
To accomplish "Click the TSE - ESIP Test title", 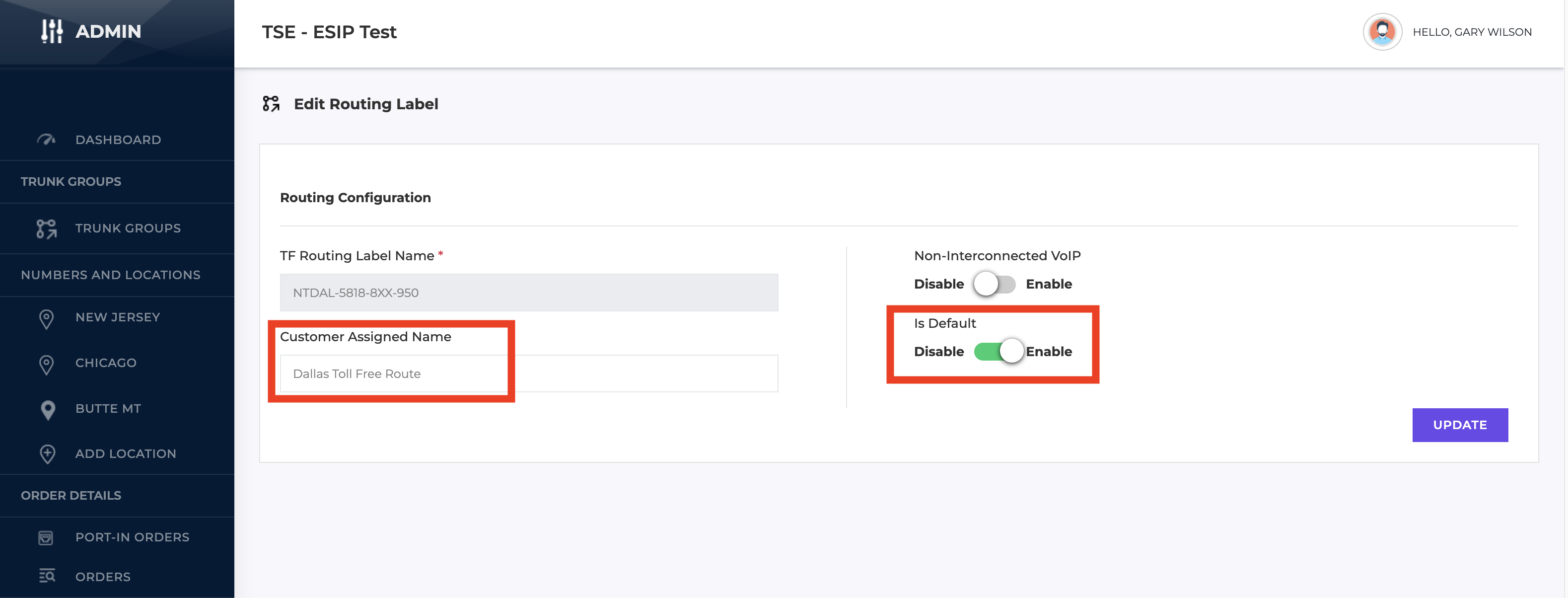I will tap(329, 32).
